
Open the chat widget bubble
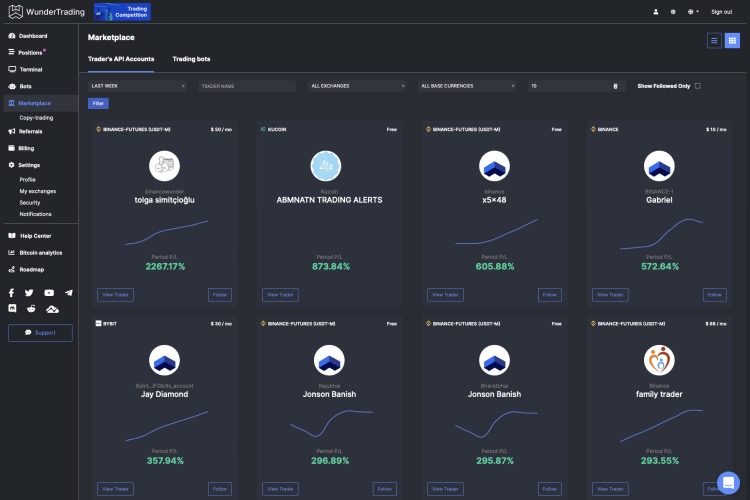(x=728, y=482)
